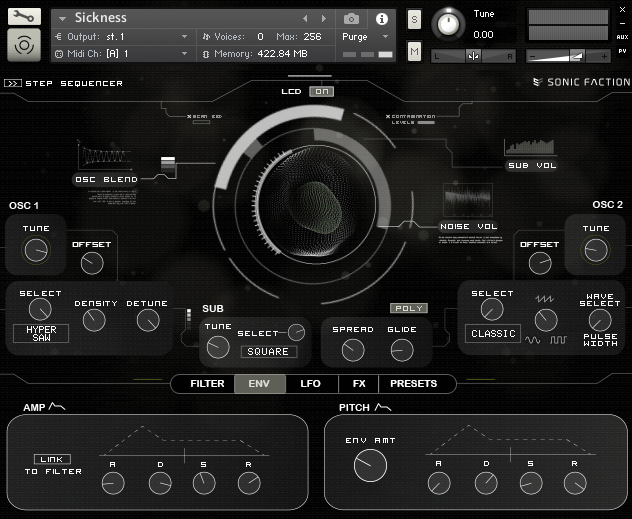Click the PV button
The width and height of the screenshot is (632, 519).
point(622,51)
